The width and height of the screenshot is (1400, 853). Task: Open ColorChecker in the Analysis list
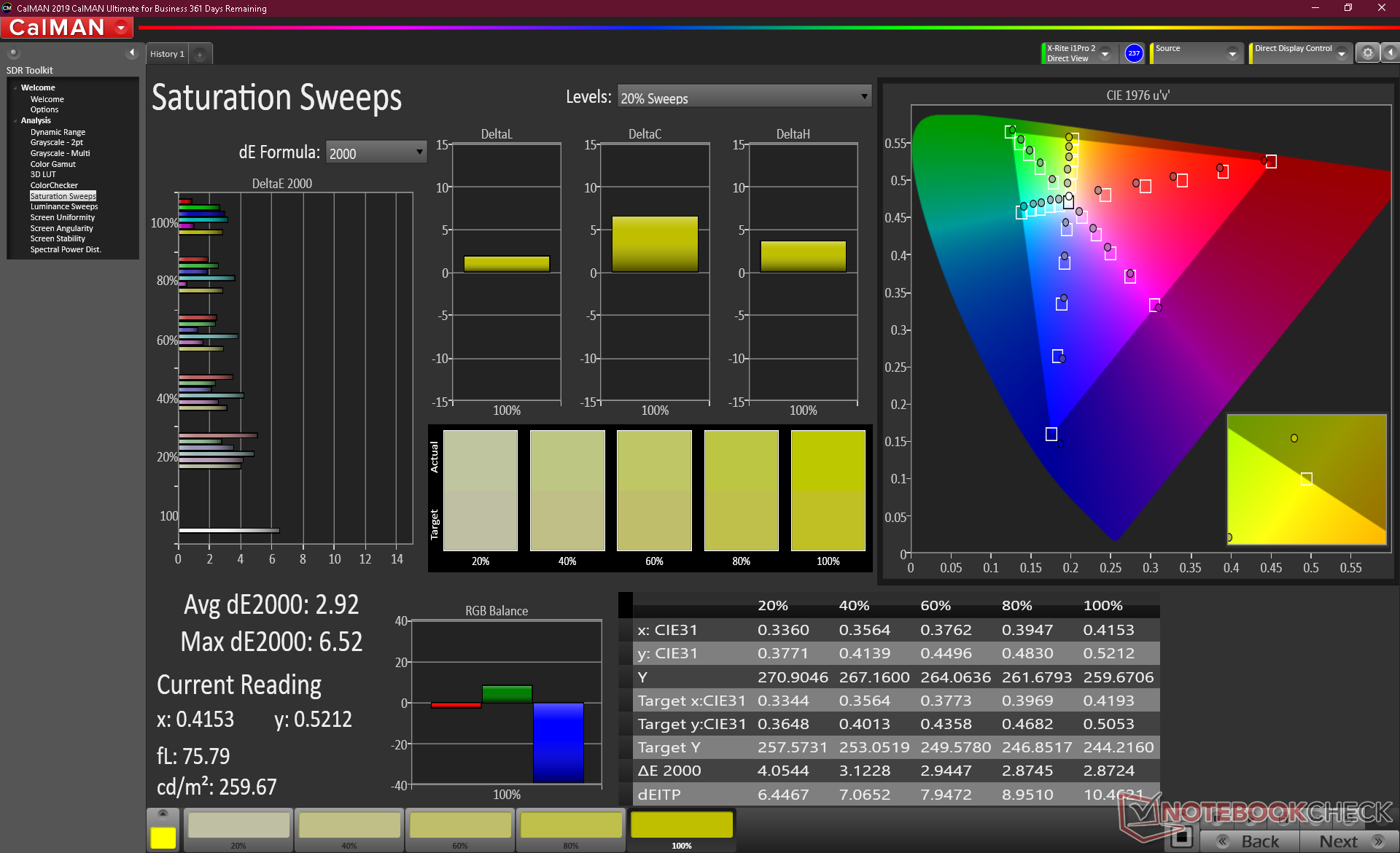(54, 185)
